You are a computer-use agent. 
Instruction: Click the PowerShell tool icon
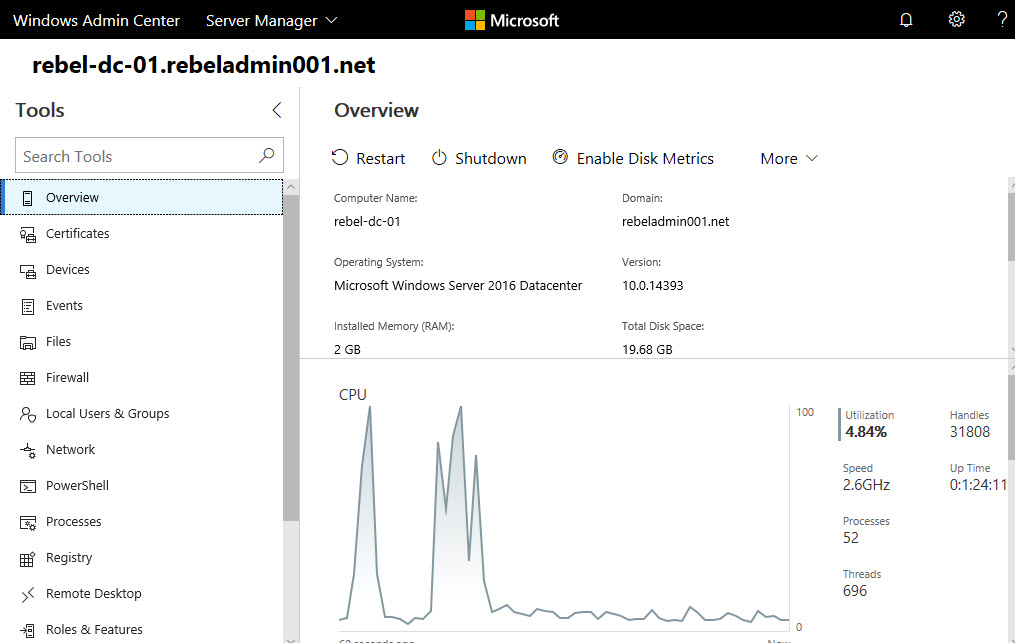[x=27, y=486]
